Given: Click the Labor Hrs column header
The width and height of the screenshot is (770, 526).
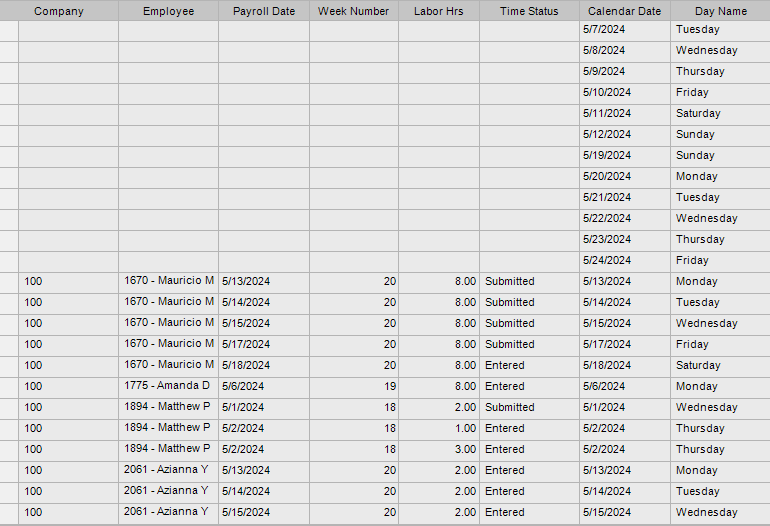Looking at the screenshot, I should pyautogui.click(x=439, y=11).
